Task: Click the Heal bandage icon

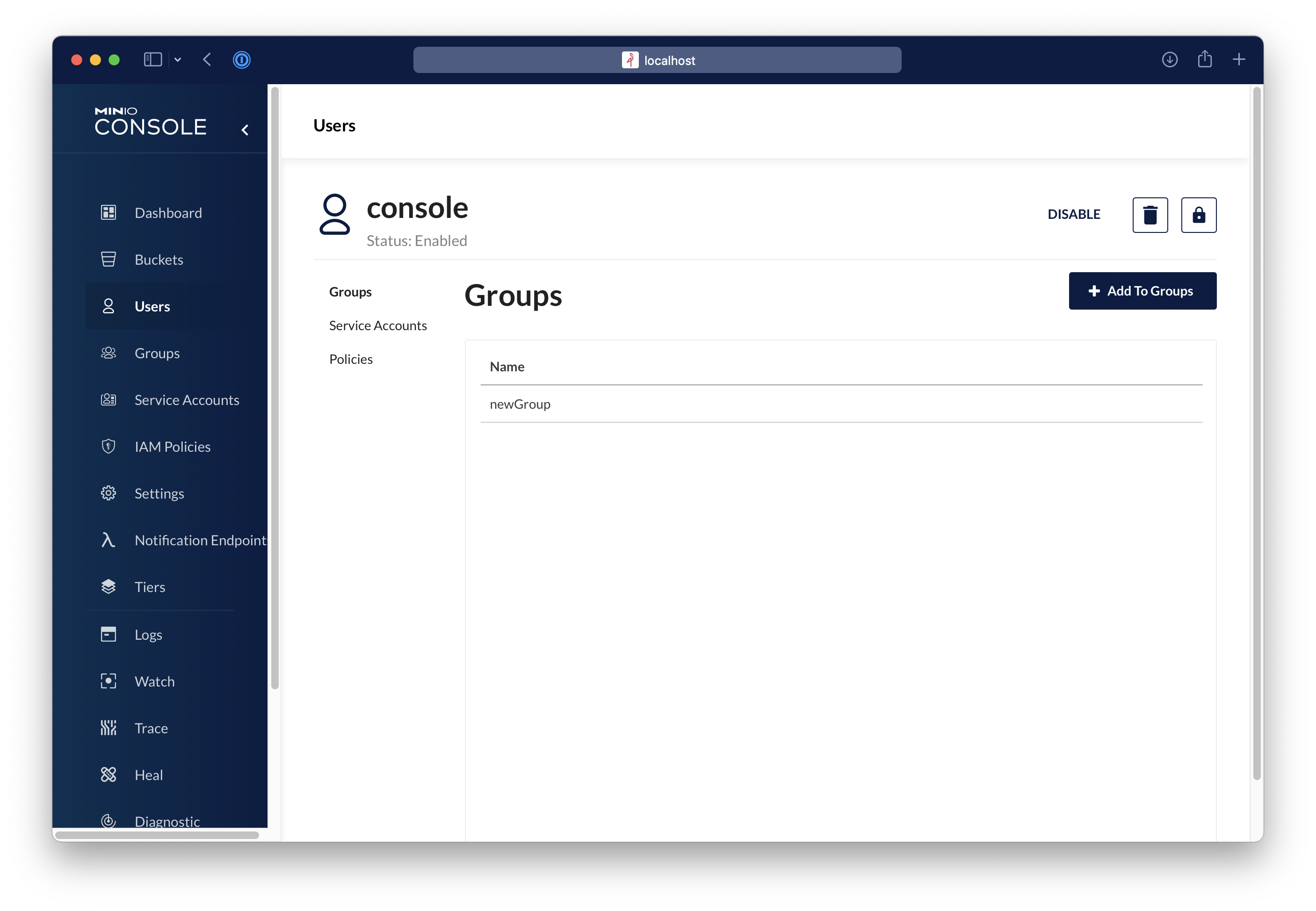Action: click(x=108, y=774)
